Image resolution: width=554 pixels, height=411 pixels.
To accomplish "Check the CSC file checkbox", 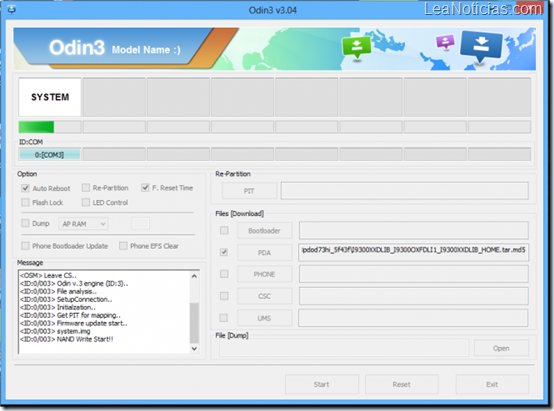I will pyautogui.click(x=224, y=296).
